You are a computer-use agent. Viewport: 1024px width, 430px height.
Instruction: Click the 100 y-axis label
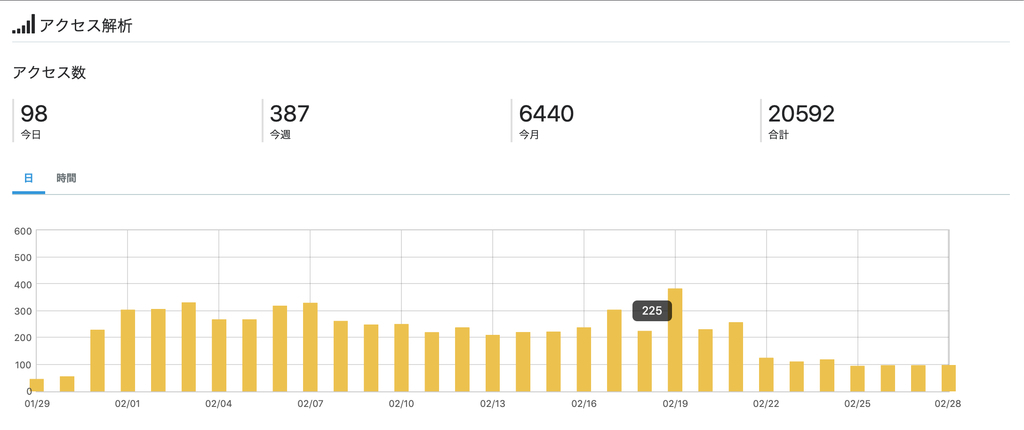tap(22, 364)
